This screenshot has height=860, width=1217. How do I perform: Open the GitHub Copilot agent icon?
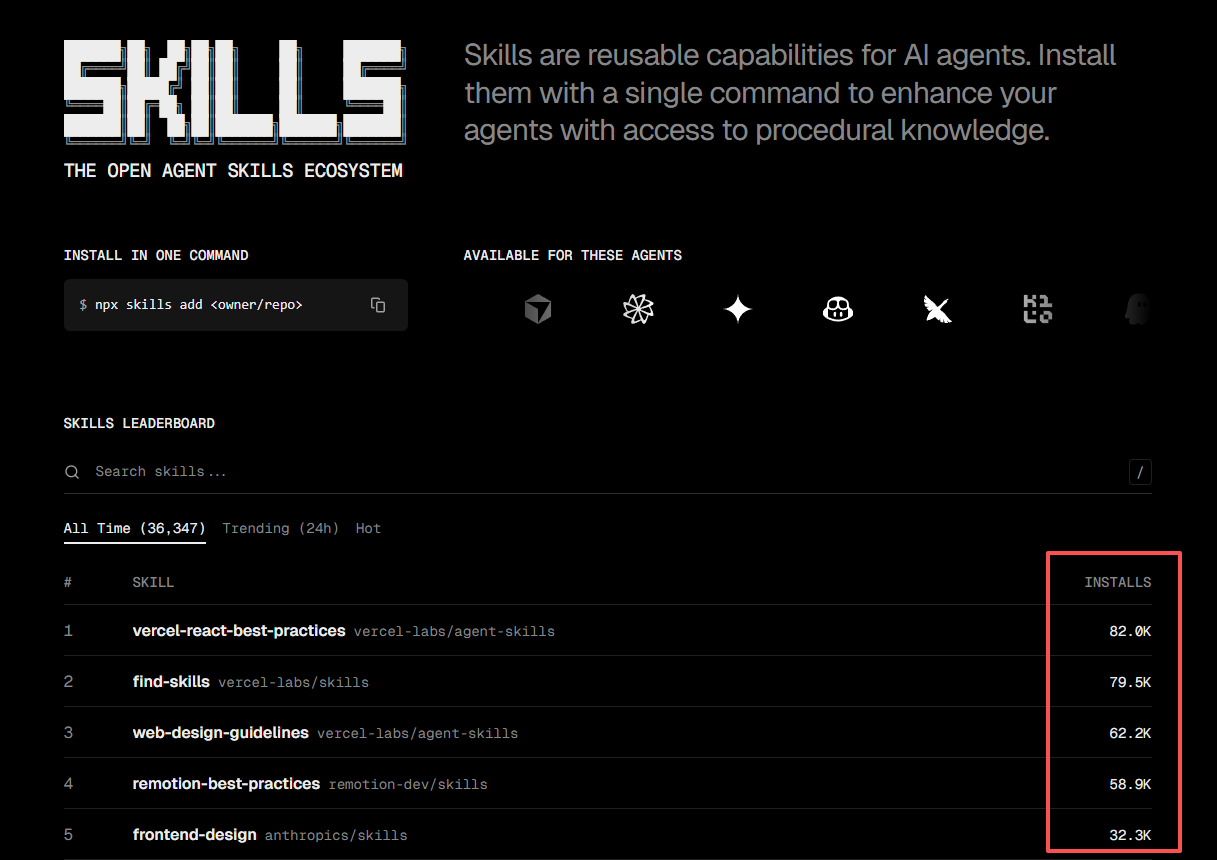(838, 310)
